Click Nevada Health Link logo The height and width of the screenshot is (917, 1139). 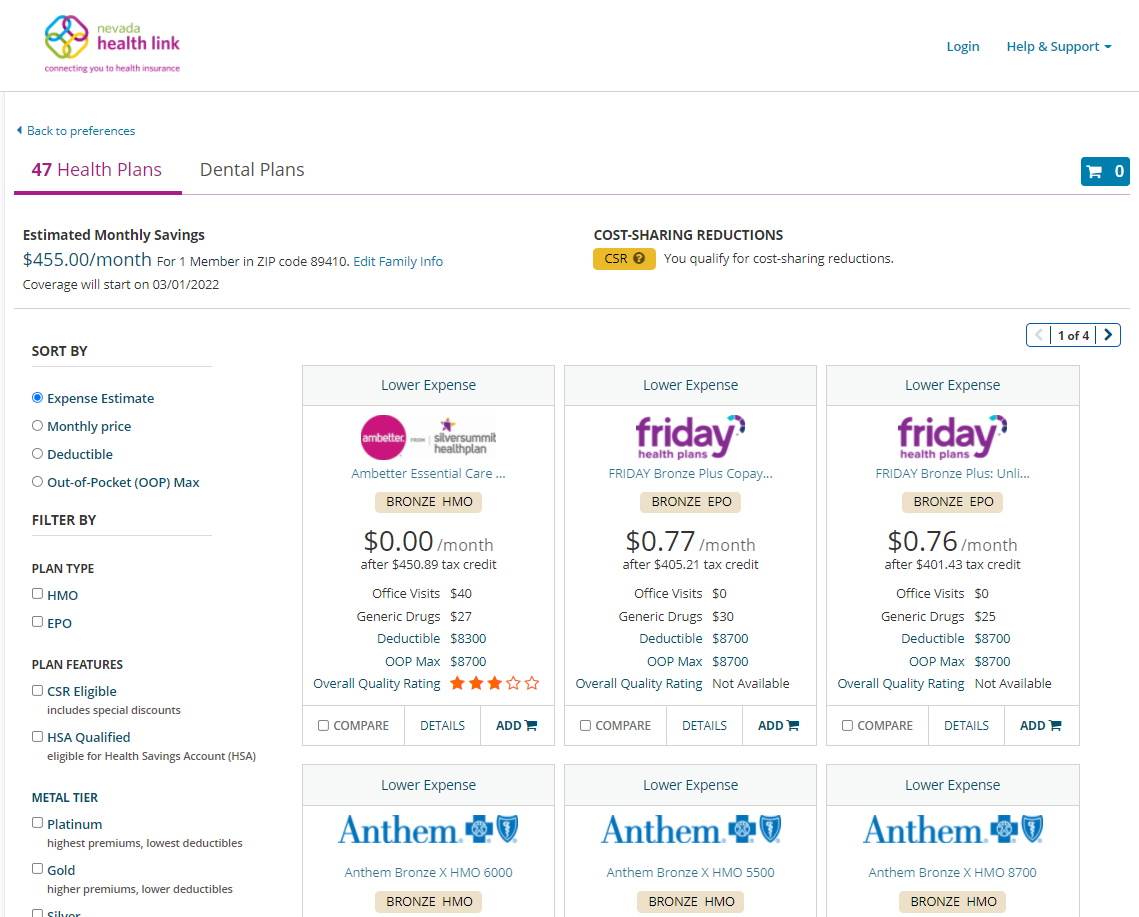tap(112, 44)
